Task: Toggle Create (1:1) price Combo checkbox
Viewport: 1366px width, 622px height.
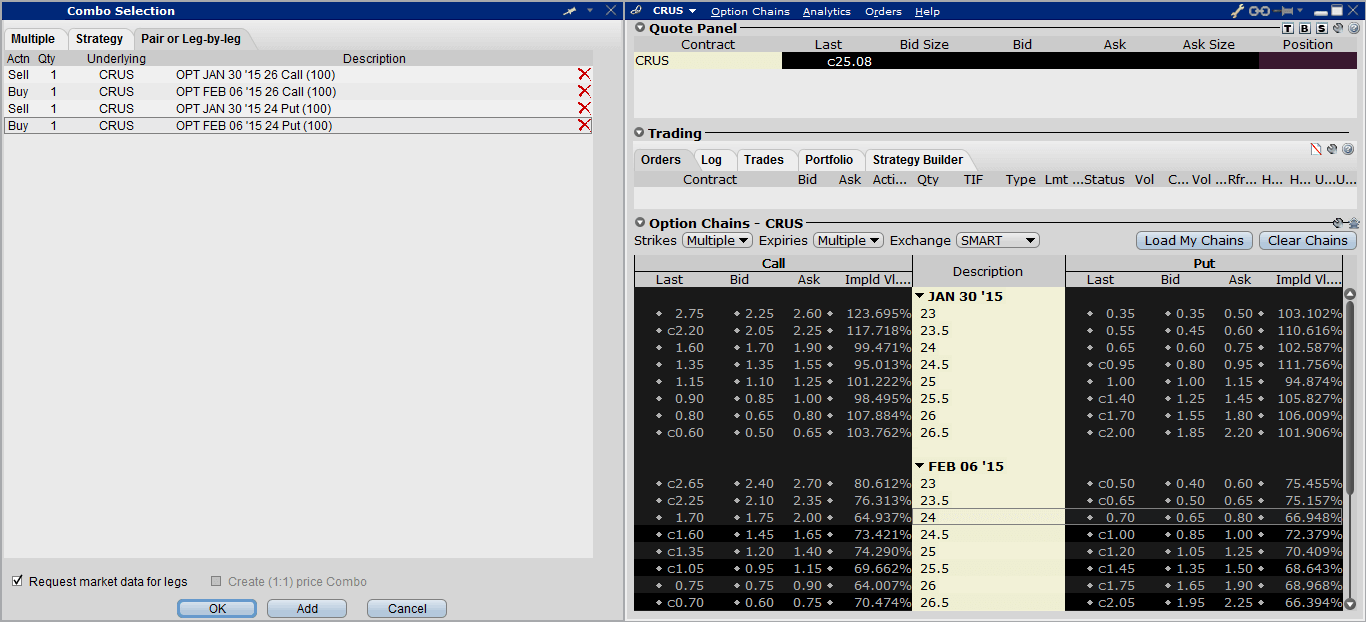Action: click(217, 581)
